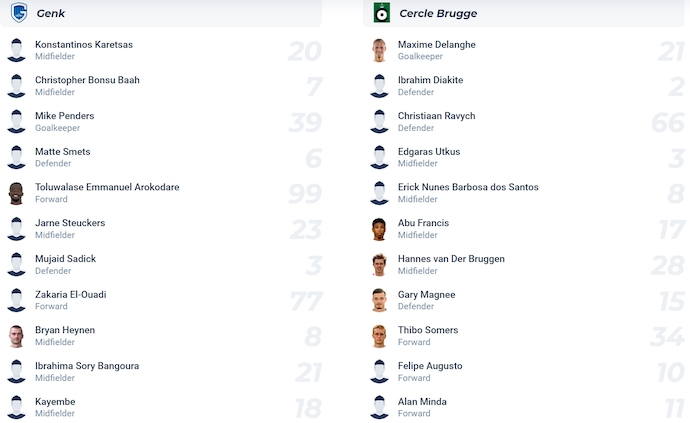Viewport: 690px width, 423px height.
Task: Open the Genk team name link
Action: click(51, 13)
